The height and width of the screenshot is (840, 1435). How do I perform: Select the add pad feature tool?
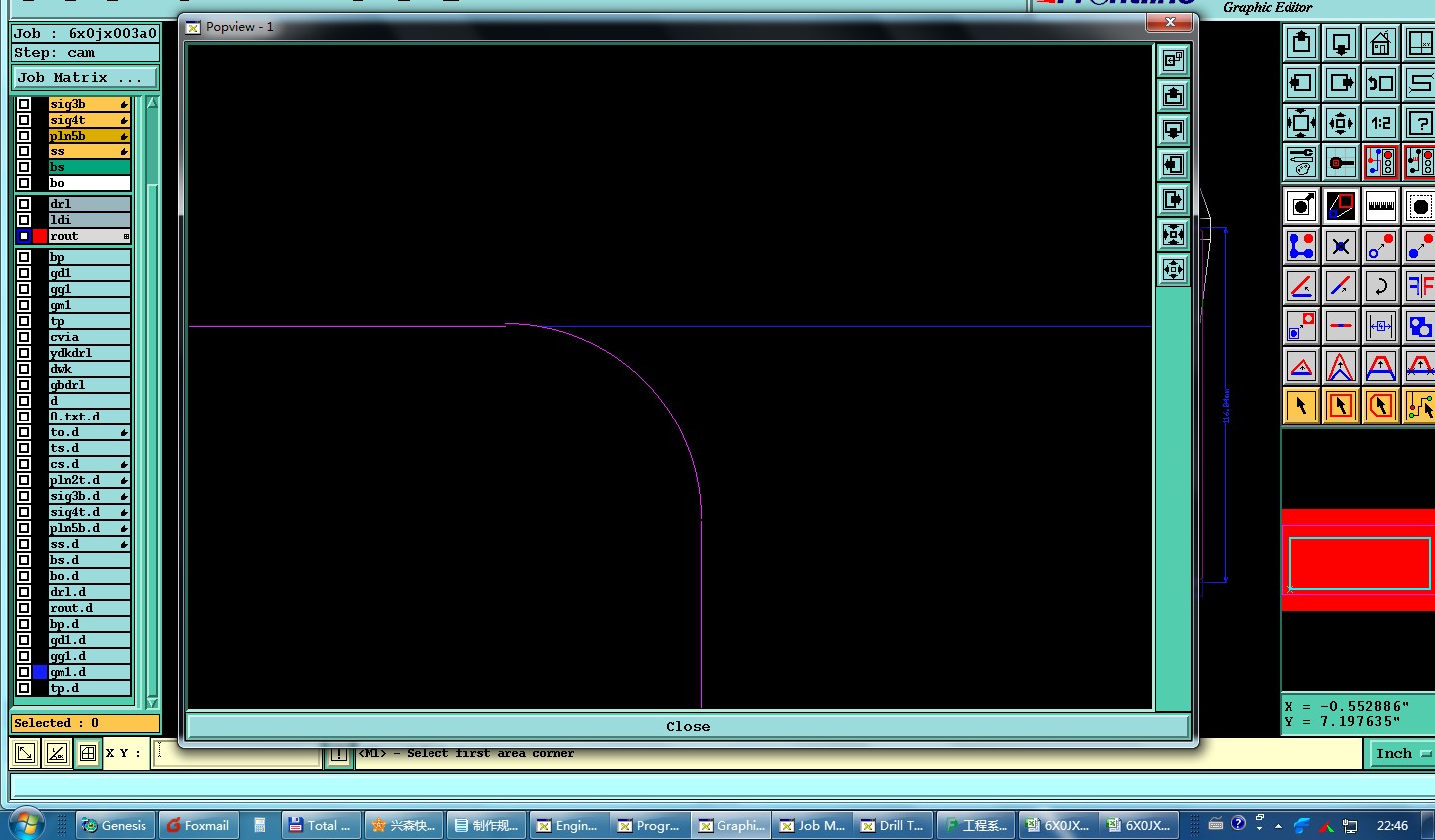coord(1301,206)
